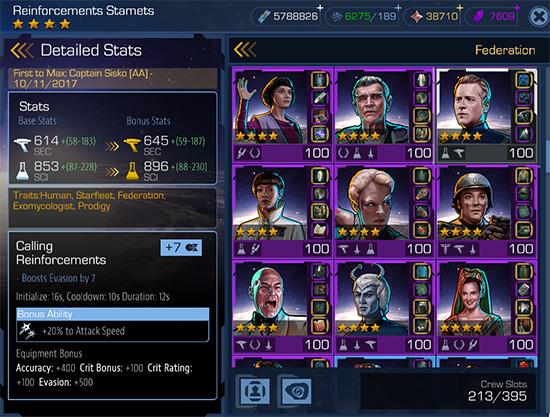Select the Picard crew card
Image resolution: width=550 pixels, height=417 pixels.
point(283,307)
